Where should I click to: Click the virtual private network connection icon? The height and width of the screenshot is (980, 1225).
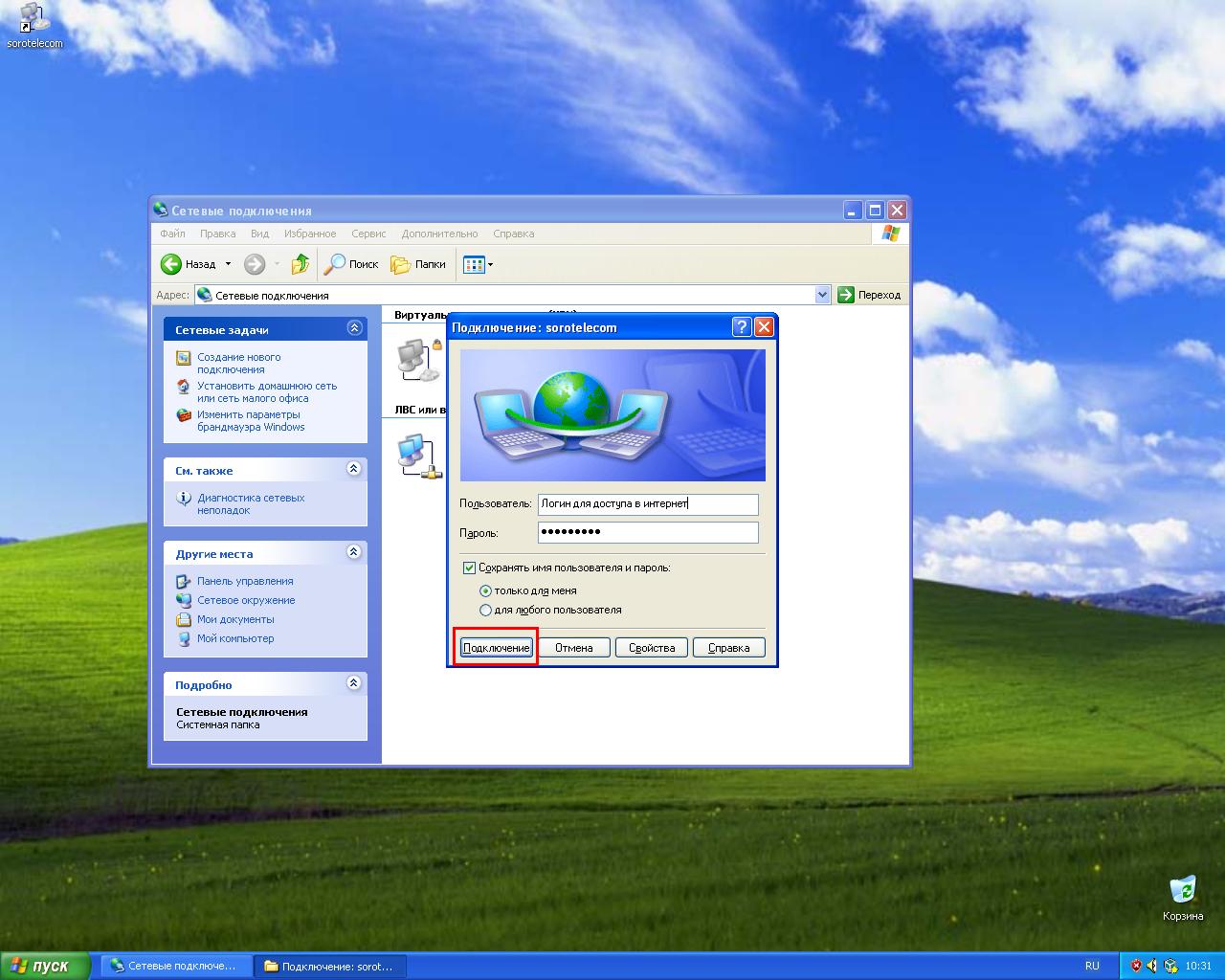[x=418, y=360]
